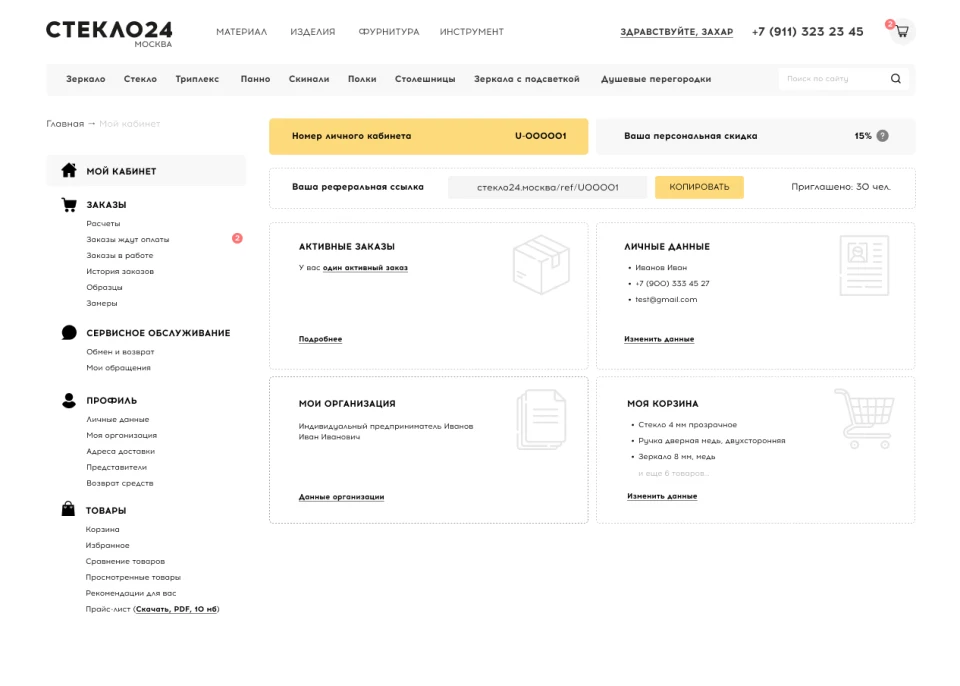
Task: Click Изменить данные under Личные данные
Action: pos(659,339)
